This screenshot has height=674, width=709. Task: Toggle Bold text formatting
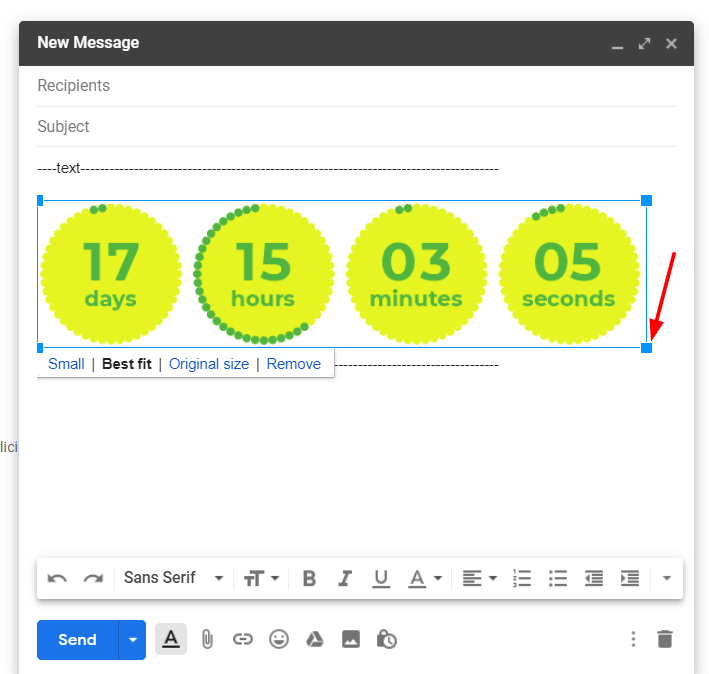pos(309,578)
